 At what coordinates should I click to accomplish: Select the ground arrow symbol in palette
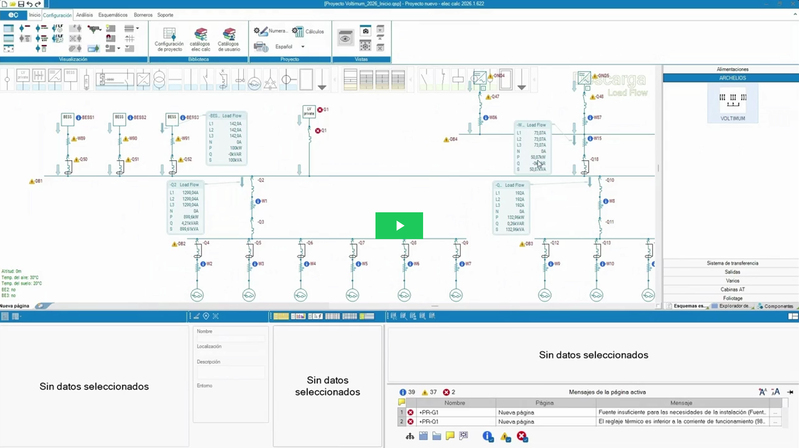322,81
